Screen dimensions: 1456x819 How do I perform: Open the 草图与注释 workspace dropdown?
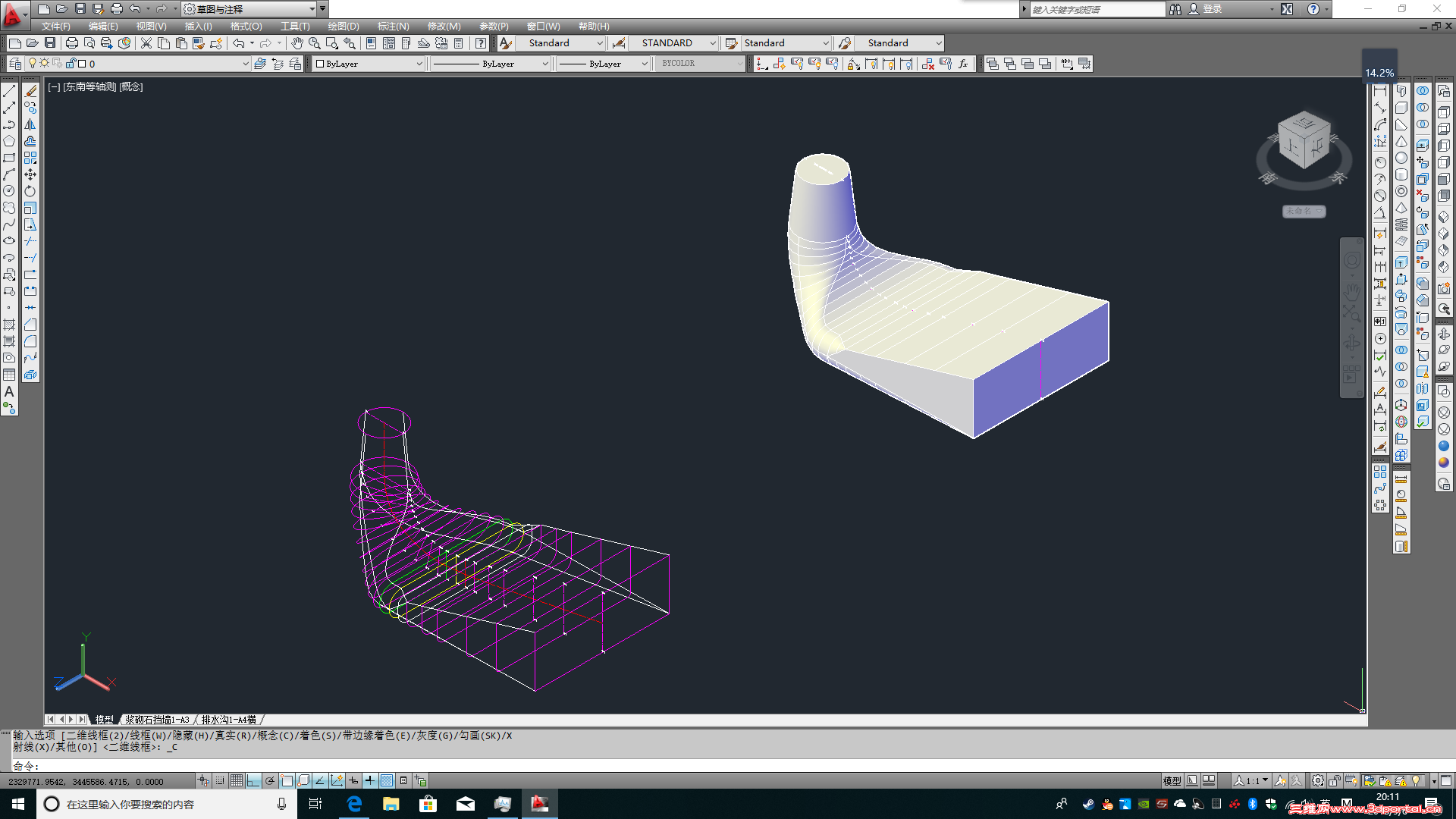[x=311, y=8]
